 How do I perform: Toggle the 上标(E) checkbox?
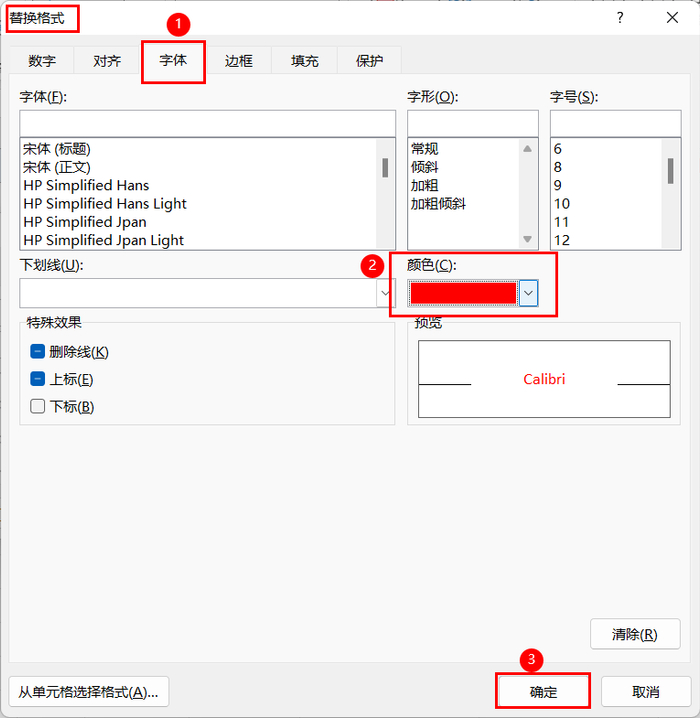click(38, 379)
